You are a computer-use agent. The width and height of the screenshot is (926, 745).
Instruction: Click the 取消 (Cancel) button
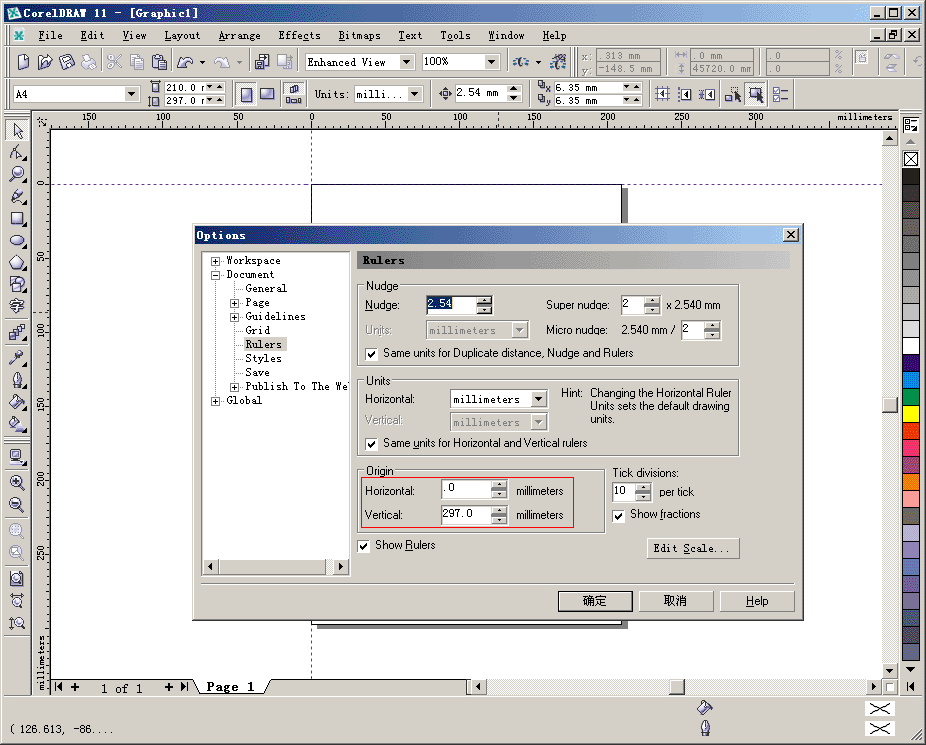(x=676, y=601)
